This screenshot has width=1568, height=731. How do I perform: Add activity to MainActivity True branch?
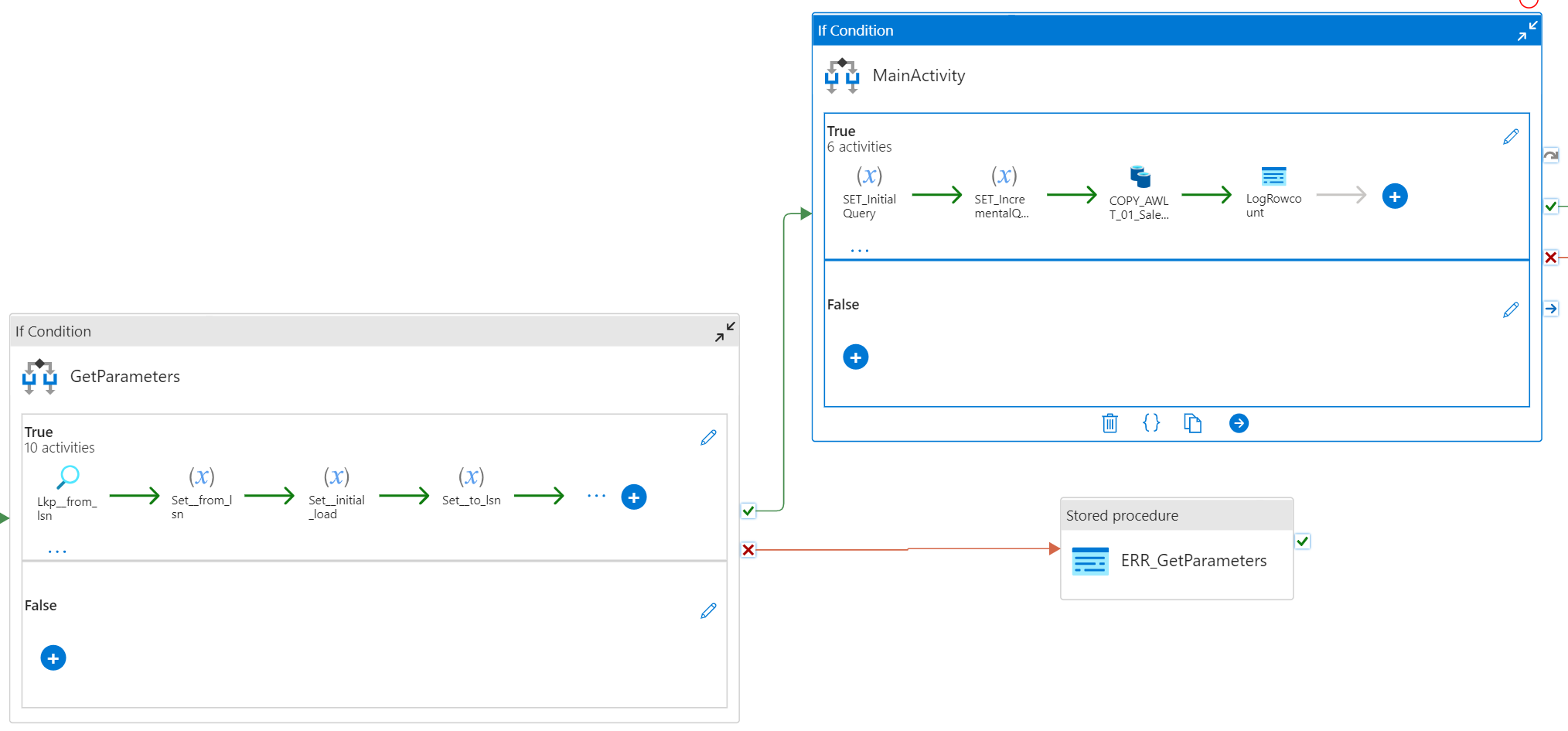coord(1395,196)
